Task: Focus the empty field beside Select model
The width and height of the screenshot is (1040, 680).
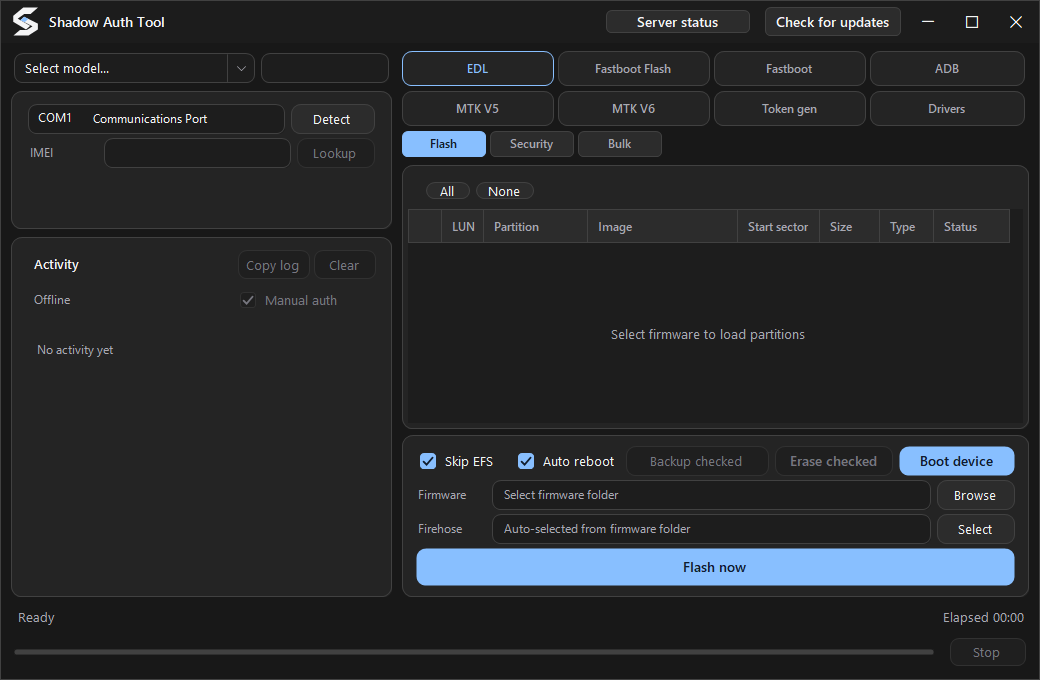Action: 325,68
